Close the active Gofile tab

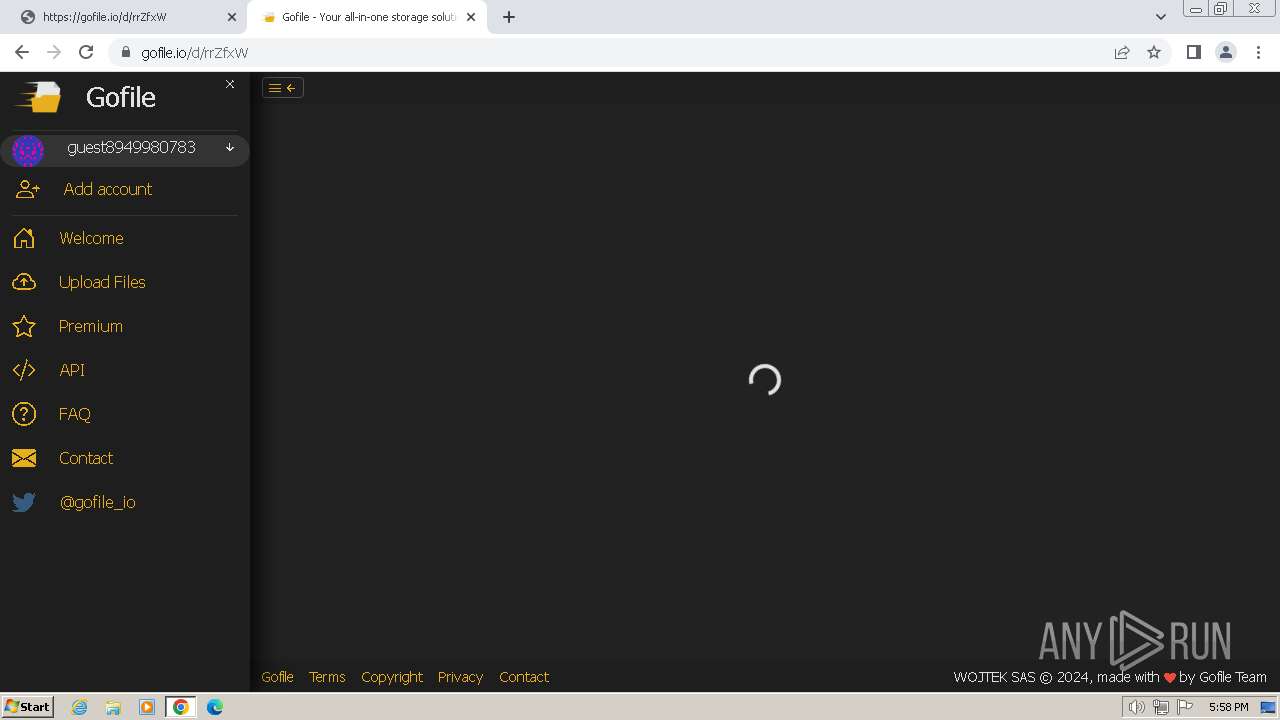coord(471,17)
